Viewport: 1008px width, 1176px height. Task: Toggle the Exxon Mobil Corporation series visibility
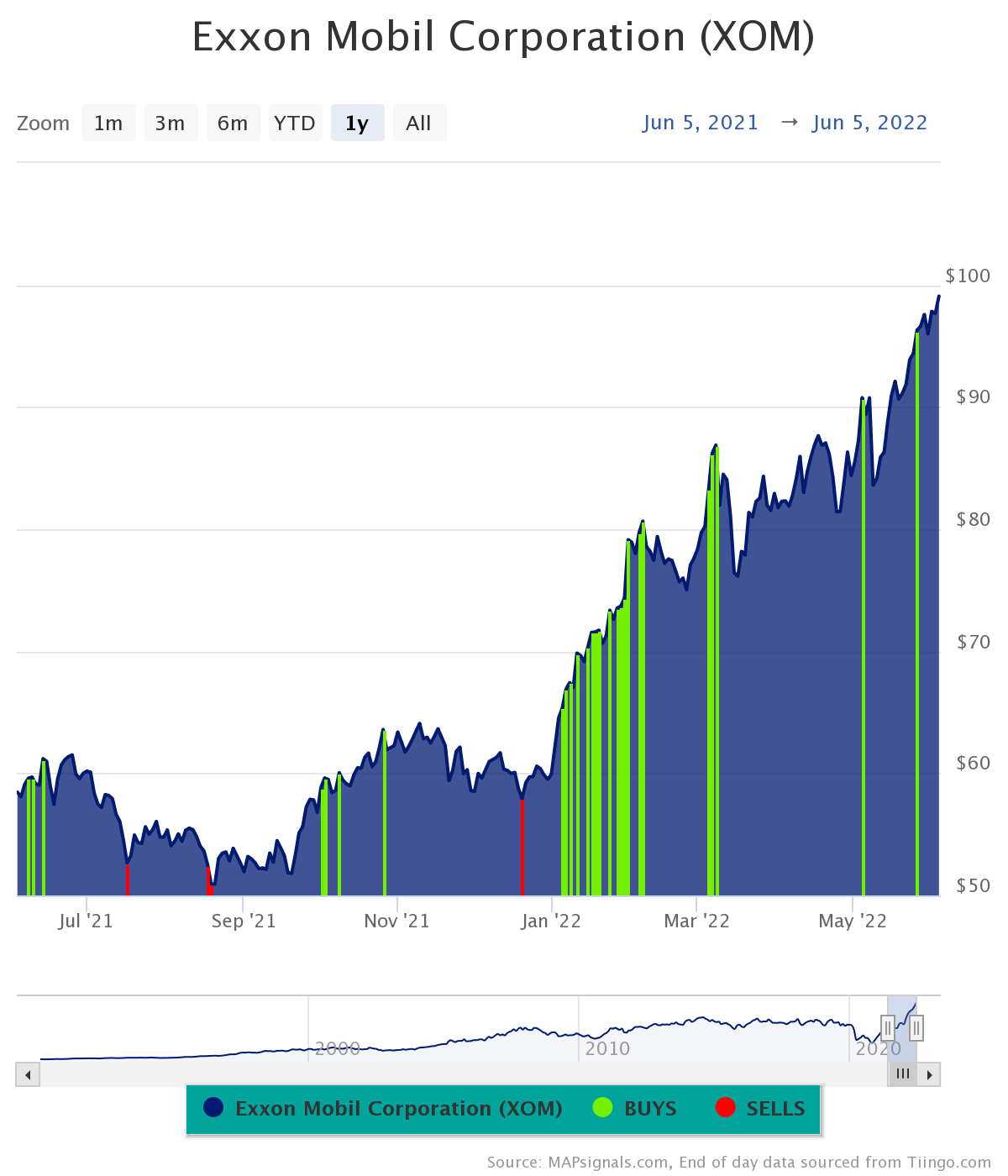pyautogui.click(x=399, y=1109)
